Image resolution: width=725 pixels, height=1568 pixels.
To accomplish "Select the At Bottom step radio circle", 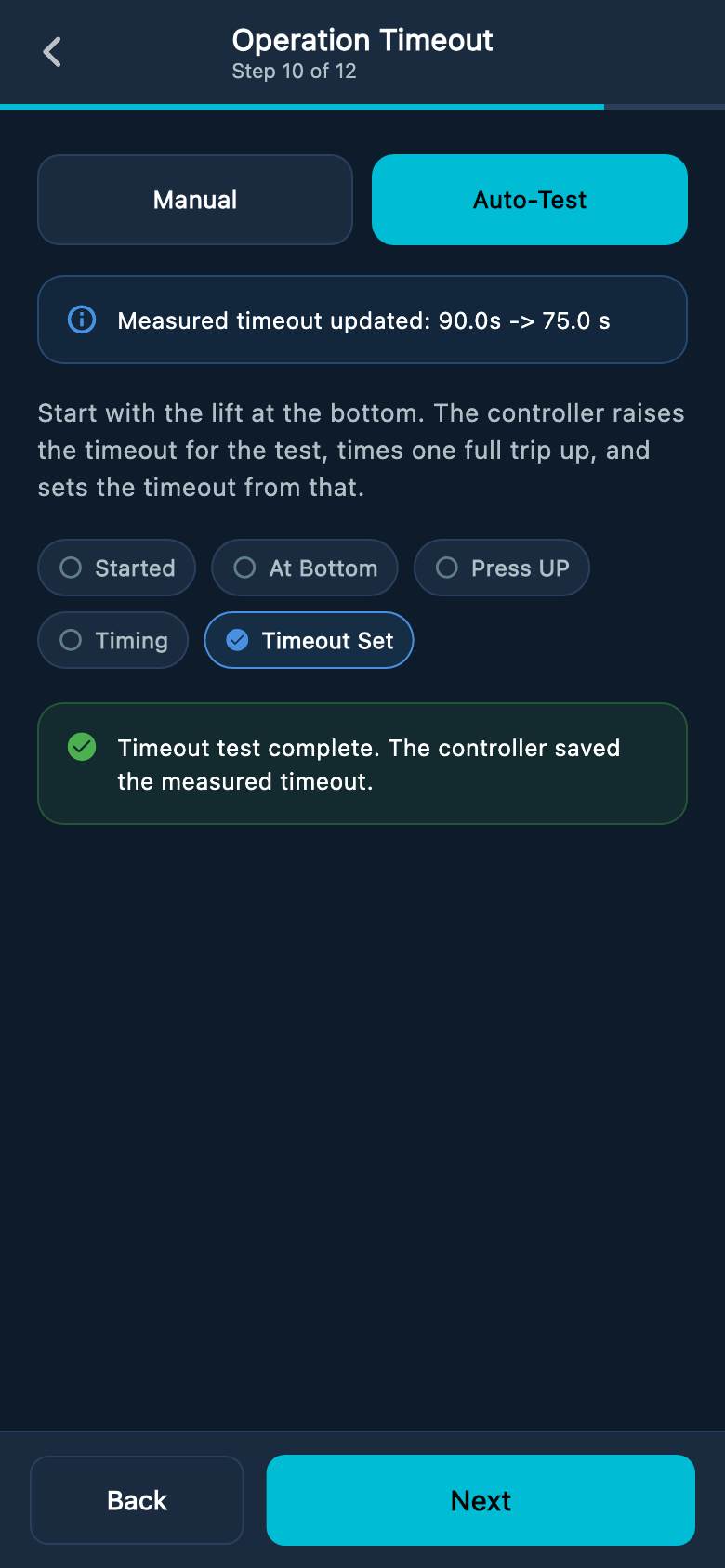I will tap(244, 568).
